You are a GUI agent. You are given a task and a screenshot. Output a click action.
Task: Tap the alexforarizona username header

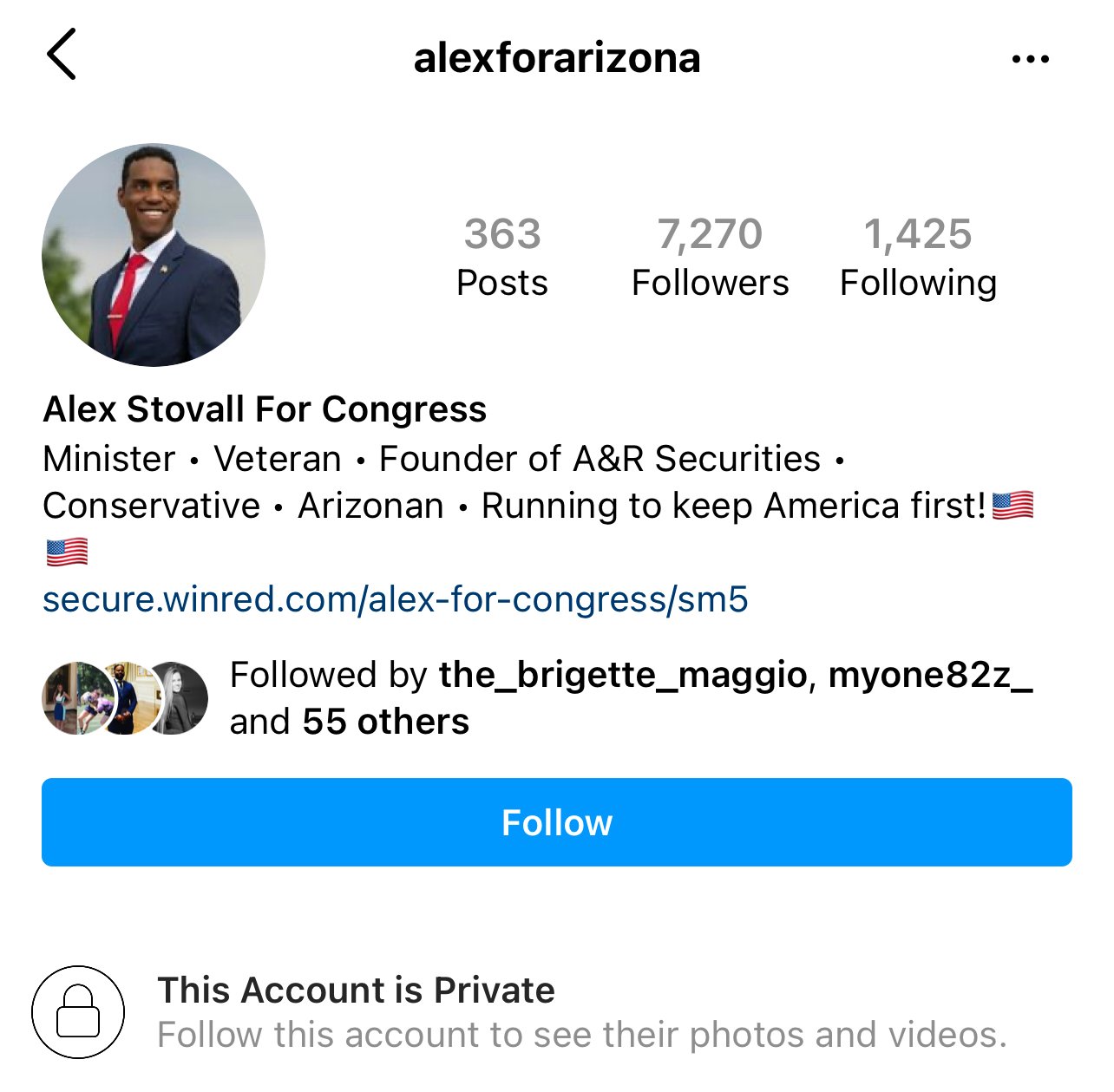557,58
